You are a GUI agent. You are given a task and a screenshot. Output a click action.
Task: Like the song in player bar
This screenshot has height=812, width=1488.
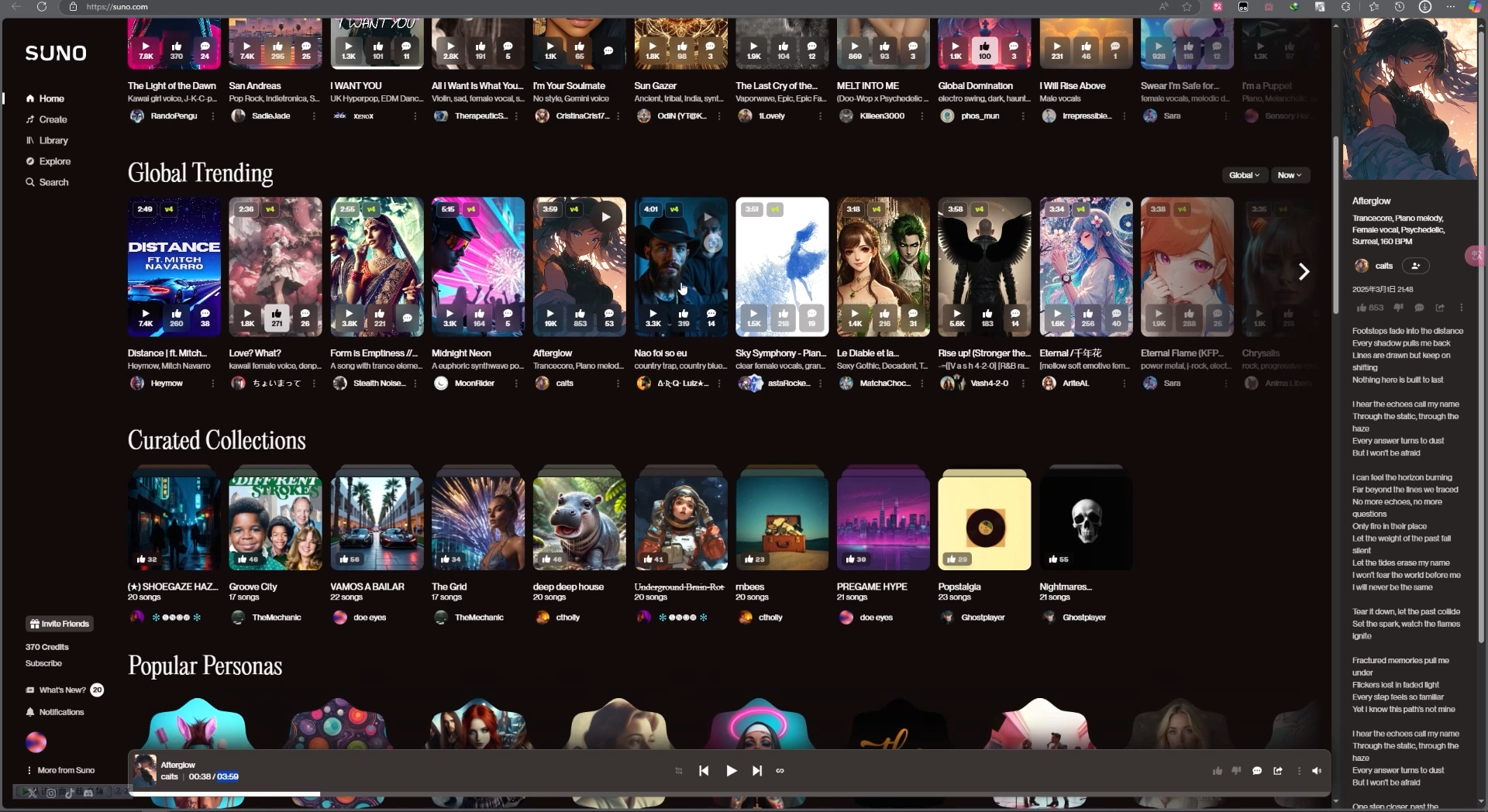1218,771
